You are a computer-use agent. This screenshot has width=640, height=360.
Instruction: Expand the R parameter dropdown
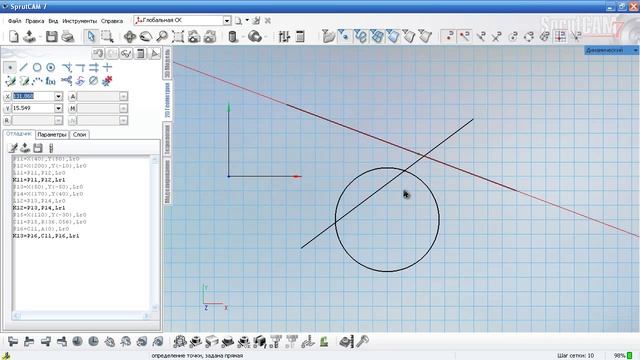coord(58,120)
